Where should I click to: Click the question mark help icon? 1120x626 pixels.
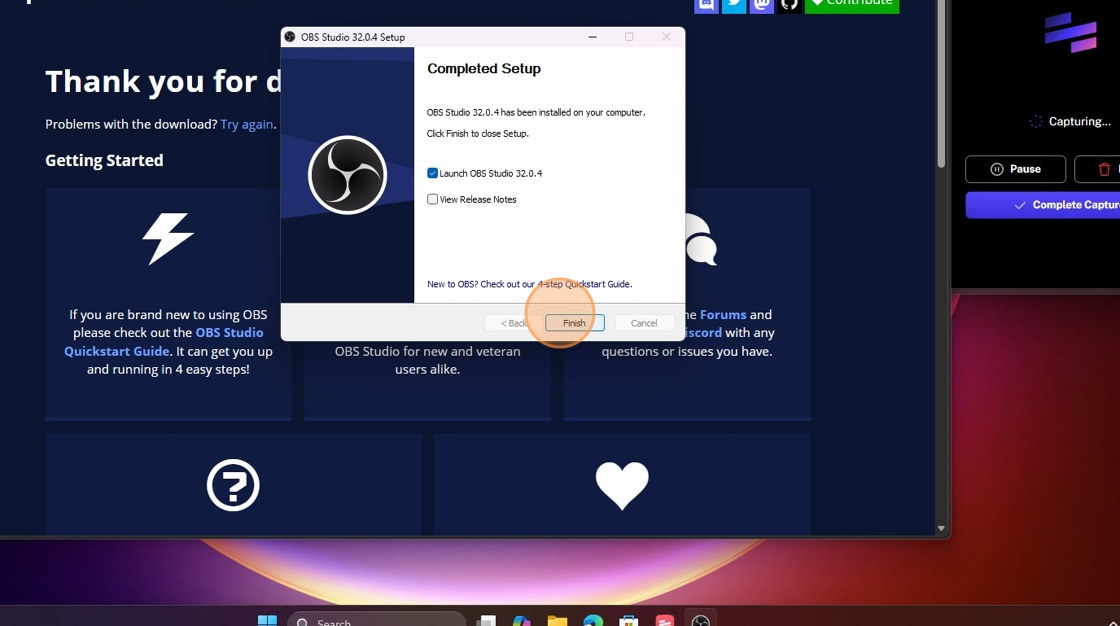(x=233, y=485)
